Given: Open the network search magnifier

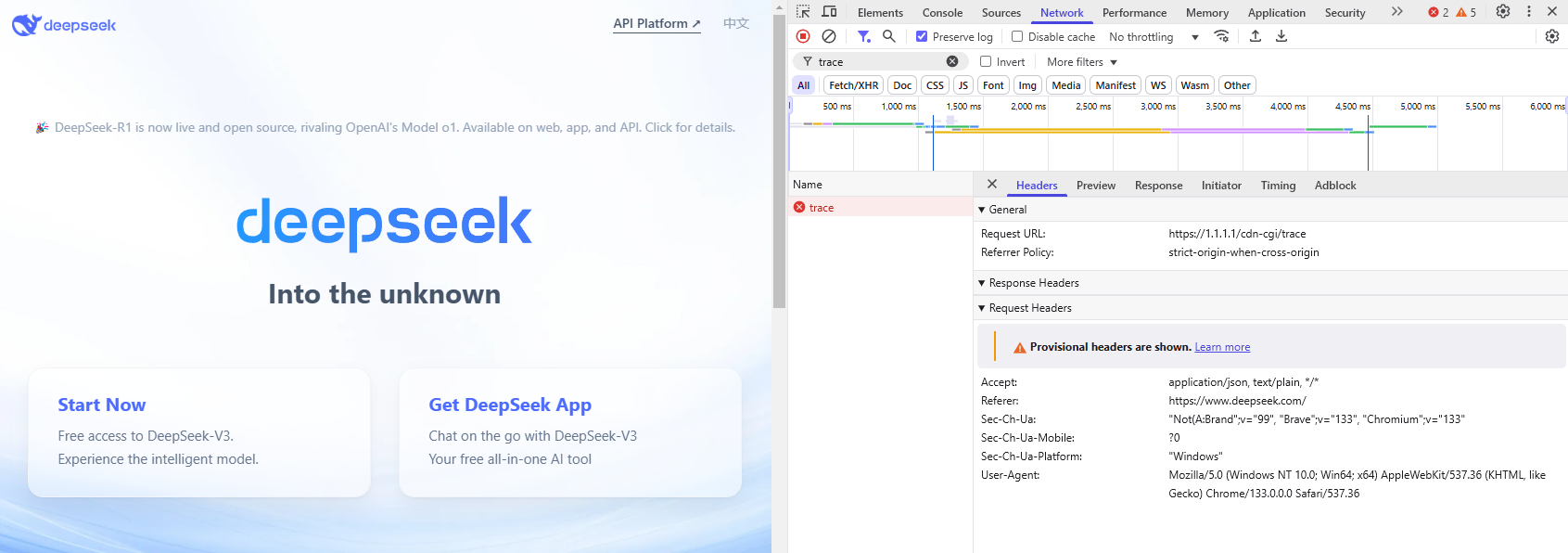Looking at the screenshot, I should (888, 36).
